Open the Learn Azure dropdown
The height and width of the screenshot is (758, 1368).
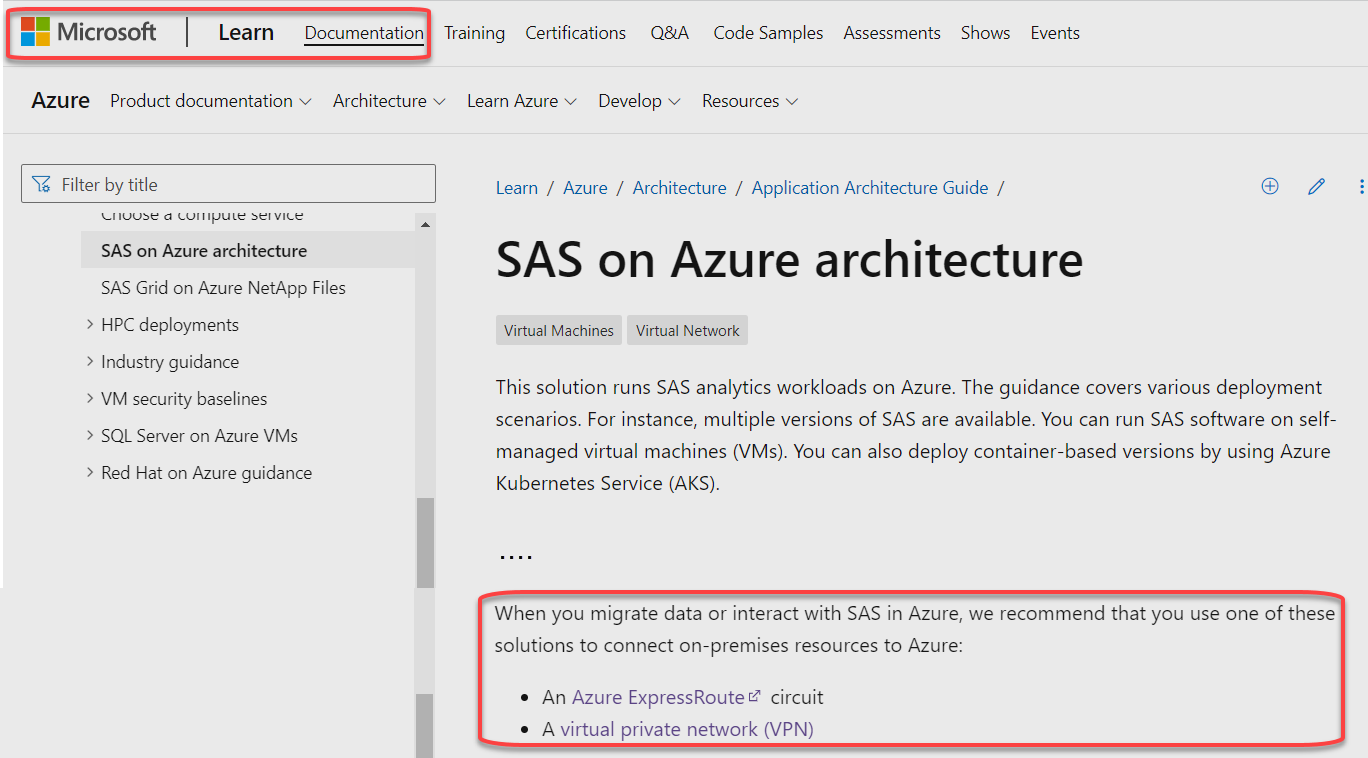(x=522, y=101)
